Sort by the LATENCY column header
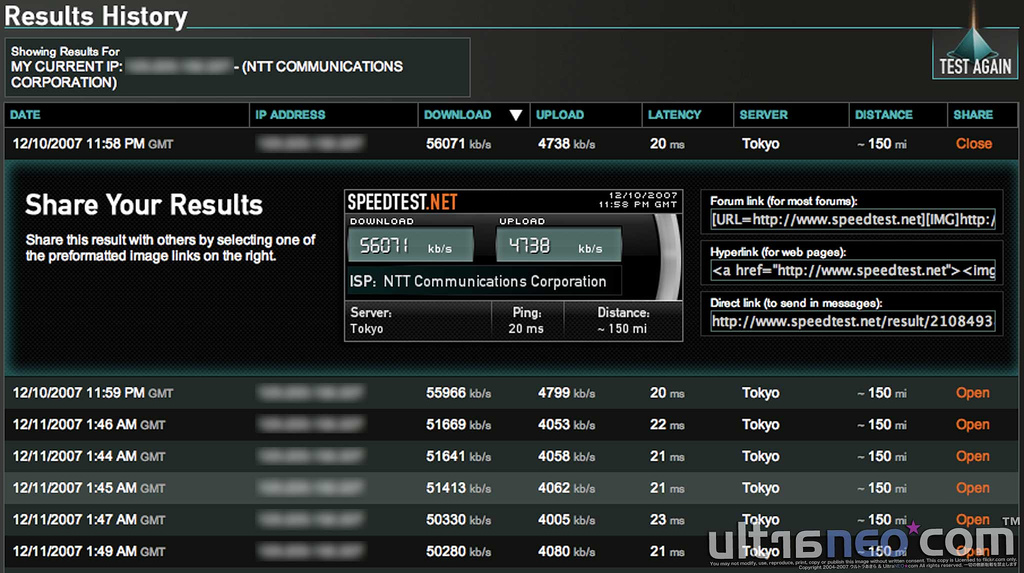The height and width of the screenshot is (573, 1024). pyautogui.click(x=674, y=115)
